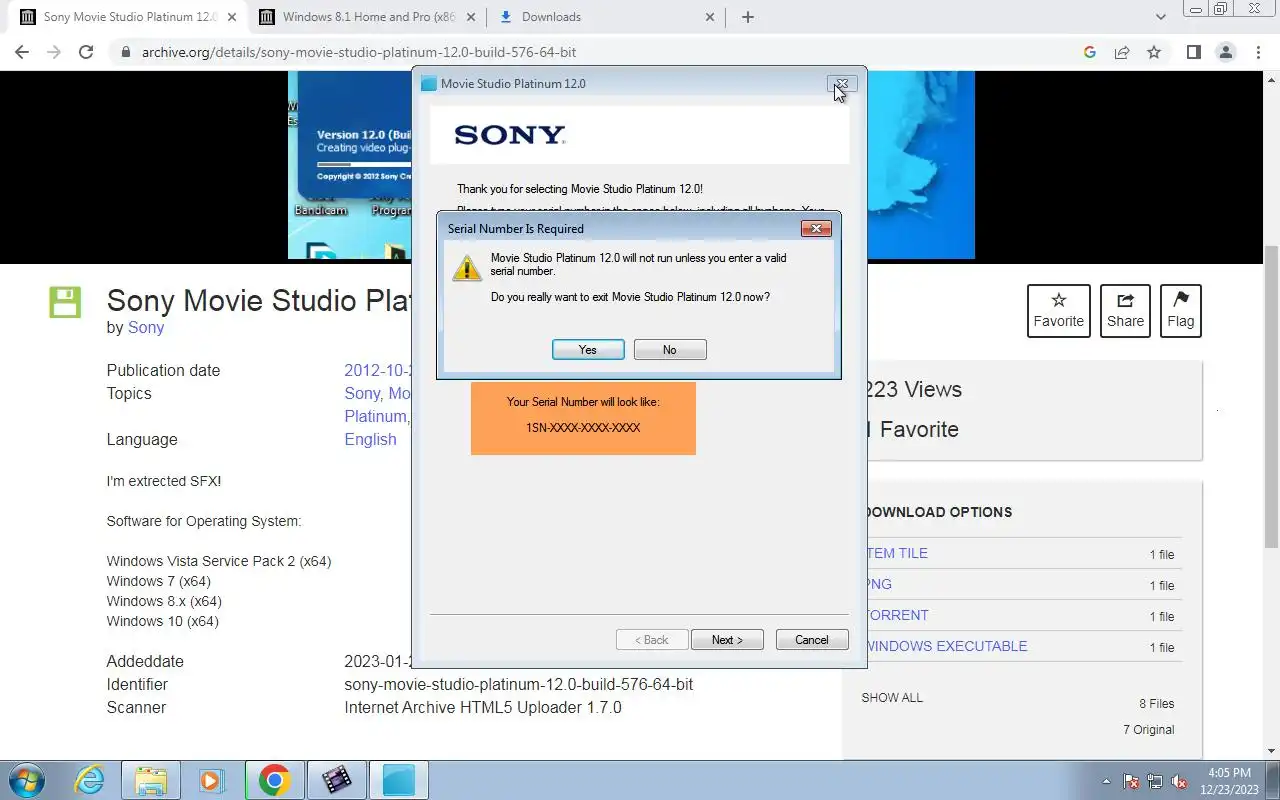This screenshot has width=1280, height=800.
Task: Open the PNG download option
Action: pyautogui.click(x=877, y=584)
